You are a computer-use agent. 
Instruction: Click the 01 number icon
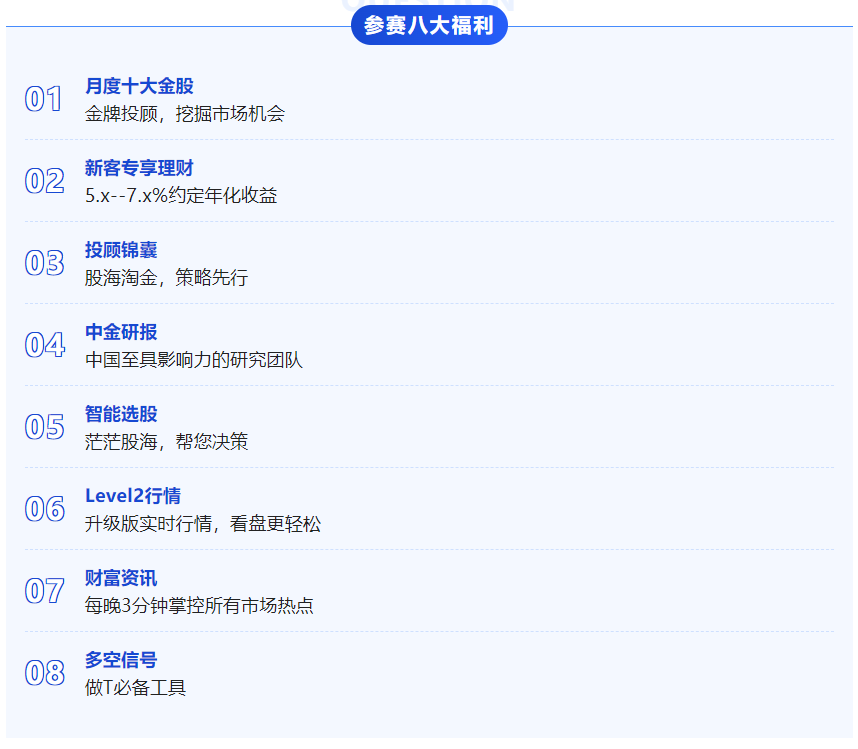tap(44, 99)
